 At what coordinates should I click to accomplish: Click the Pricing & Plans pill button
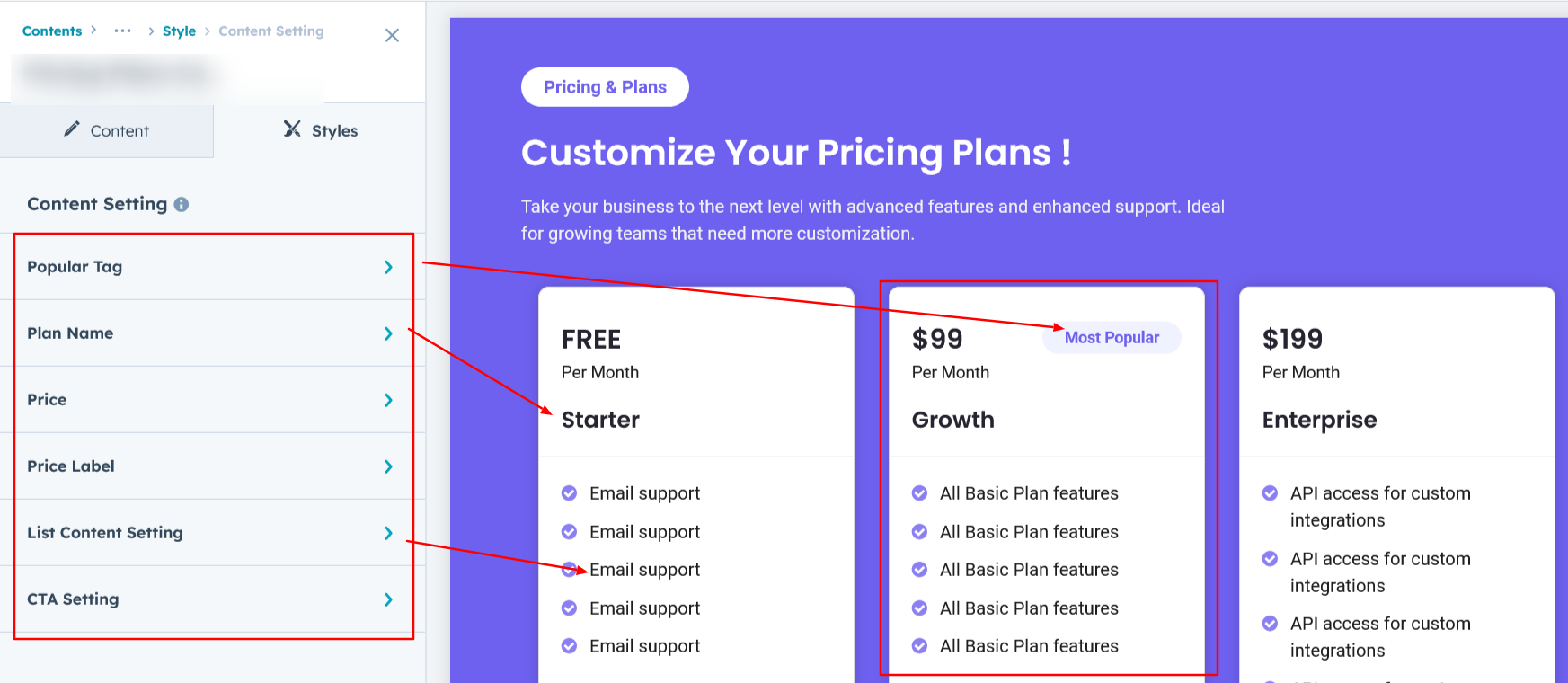coord(605,87)
